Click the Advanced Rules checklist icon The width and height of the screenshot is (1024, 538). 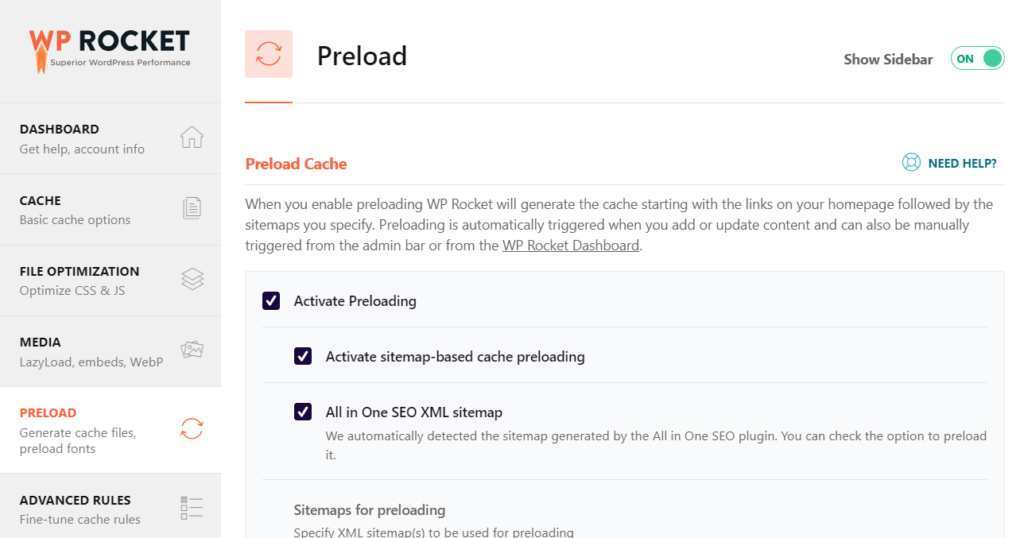click(192, 508)
